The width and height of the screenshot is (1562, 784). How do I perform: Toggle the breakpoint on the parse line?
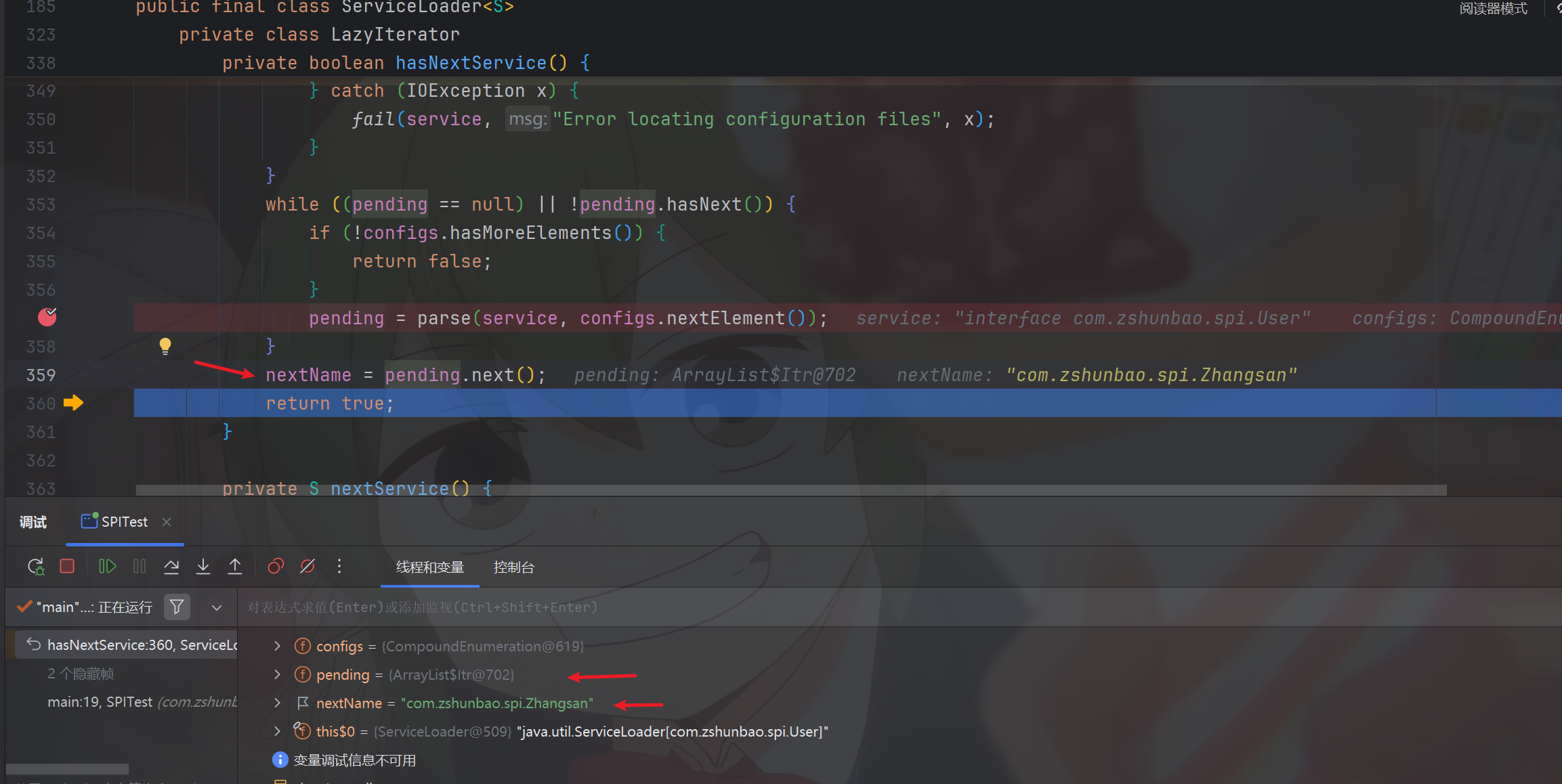click(x=47, y=317)
